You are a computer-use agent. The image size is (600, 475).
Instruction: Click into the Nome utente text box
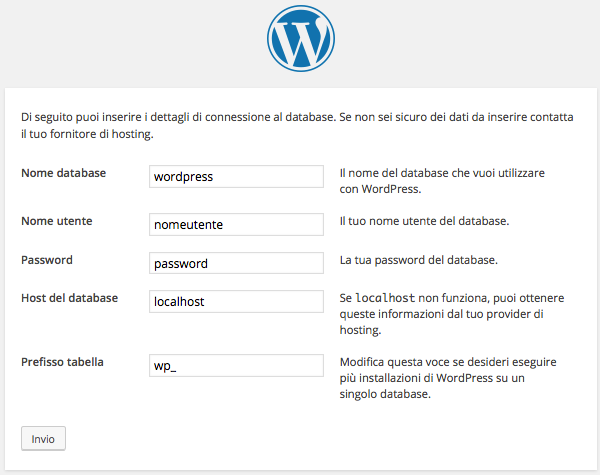(236, 224)
